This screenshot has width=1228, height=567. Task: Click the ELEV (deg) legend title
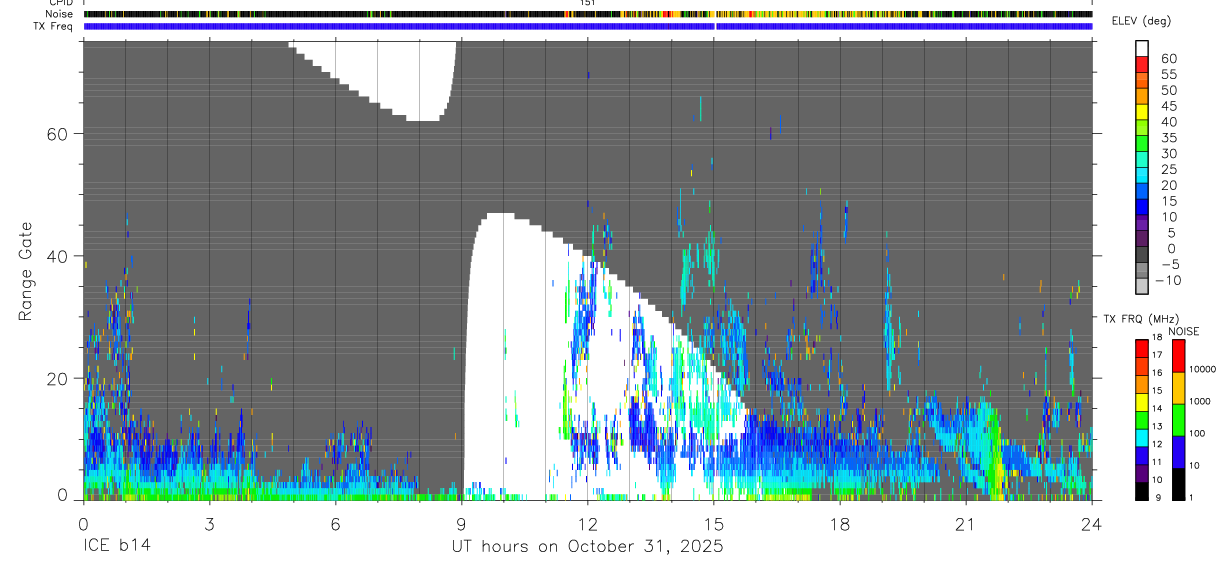click(1141, 21)
